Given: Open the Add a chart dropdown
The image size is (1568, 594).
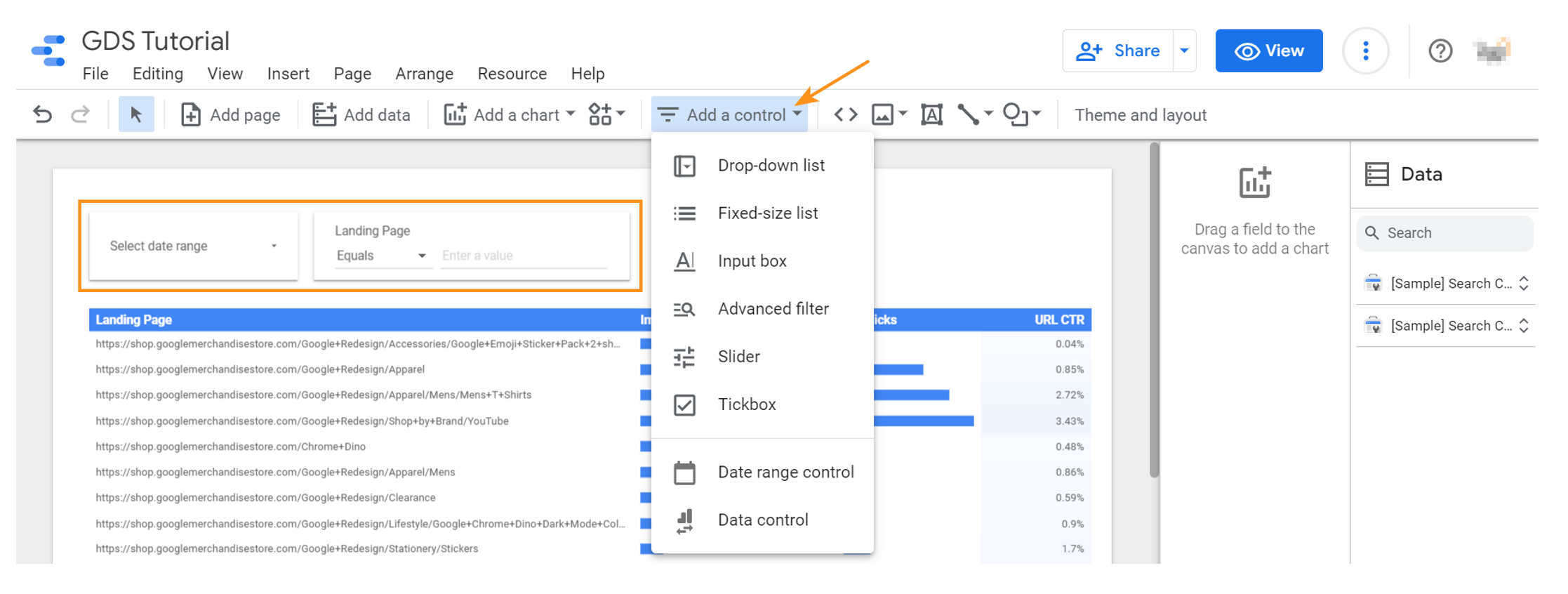Looking at the screenshot, I should click(510, 114).
